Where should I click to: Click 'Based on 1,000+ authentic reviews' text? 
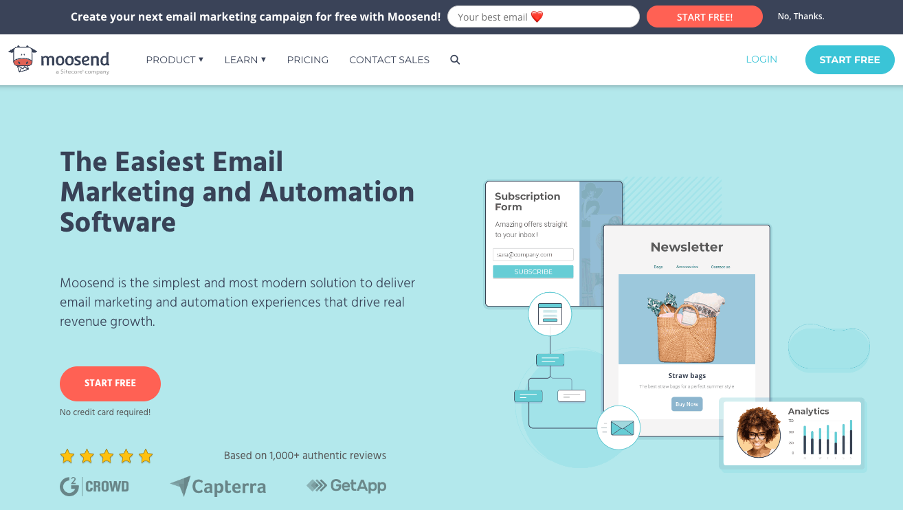click(305, 455)
